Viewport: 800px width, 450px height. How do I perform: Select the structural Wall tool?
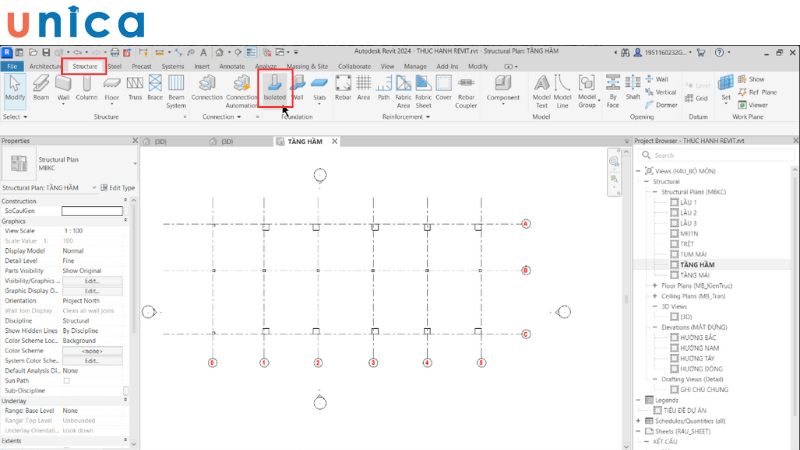point(63,88)
